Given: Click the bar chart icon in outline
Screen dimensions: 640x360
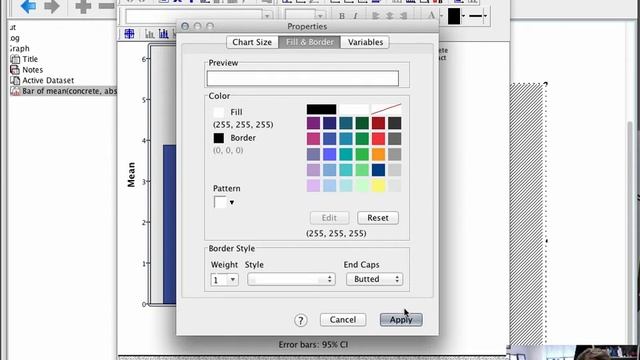Looking at the screenshot, I should coord(15,91).
